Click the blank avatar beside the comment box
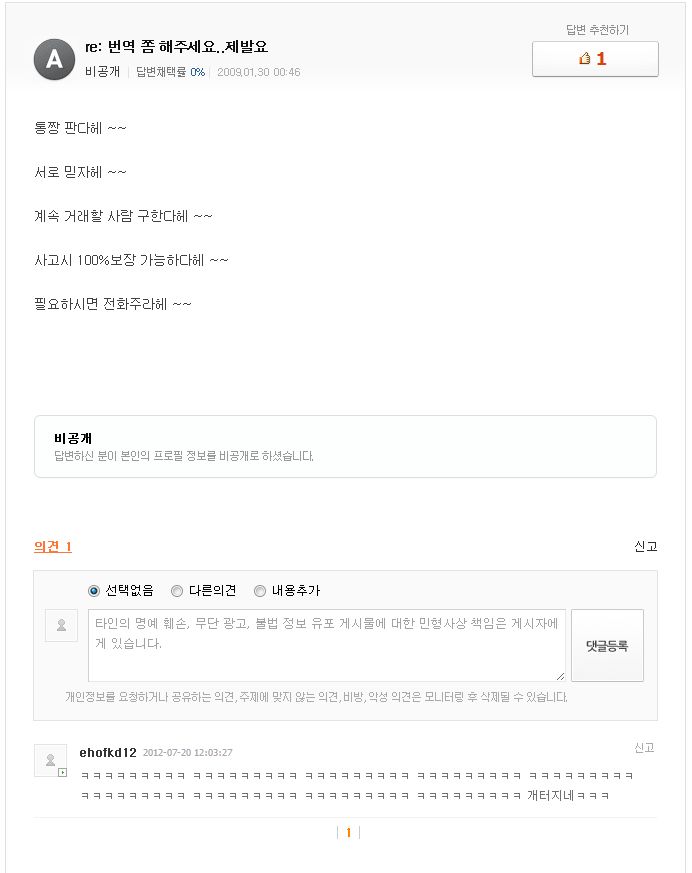The height and width of the screenshot is (873, 692). tap(61, 625)
